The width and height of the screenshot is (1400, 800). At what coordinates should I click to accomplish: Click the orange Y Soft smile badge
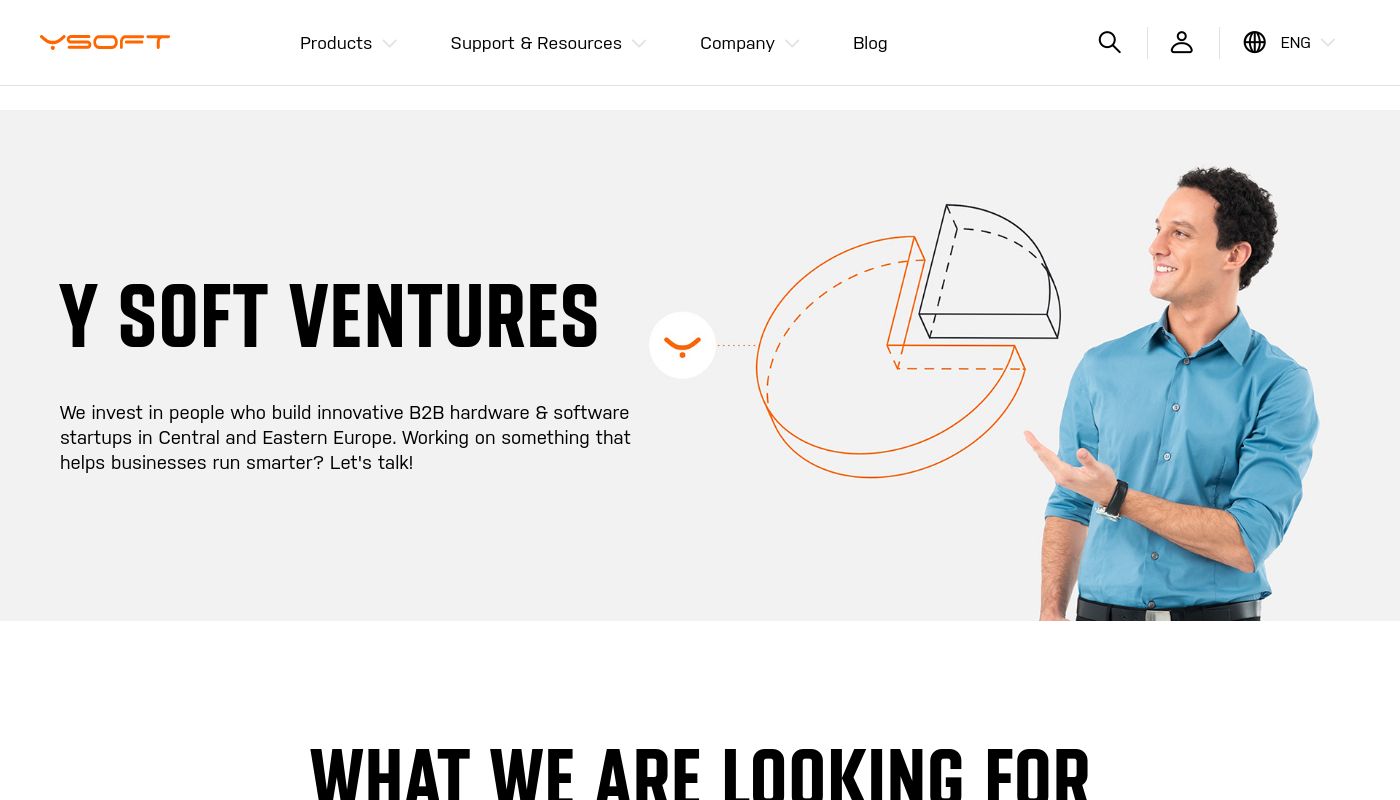click(682, 345)
